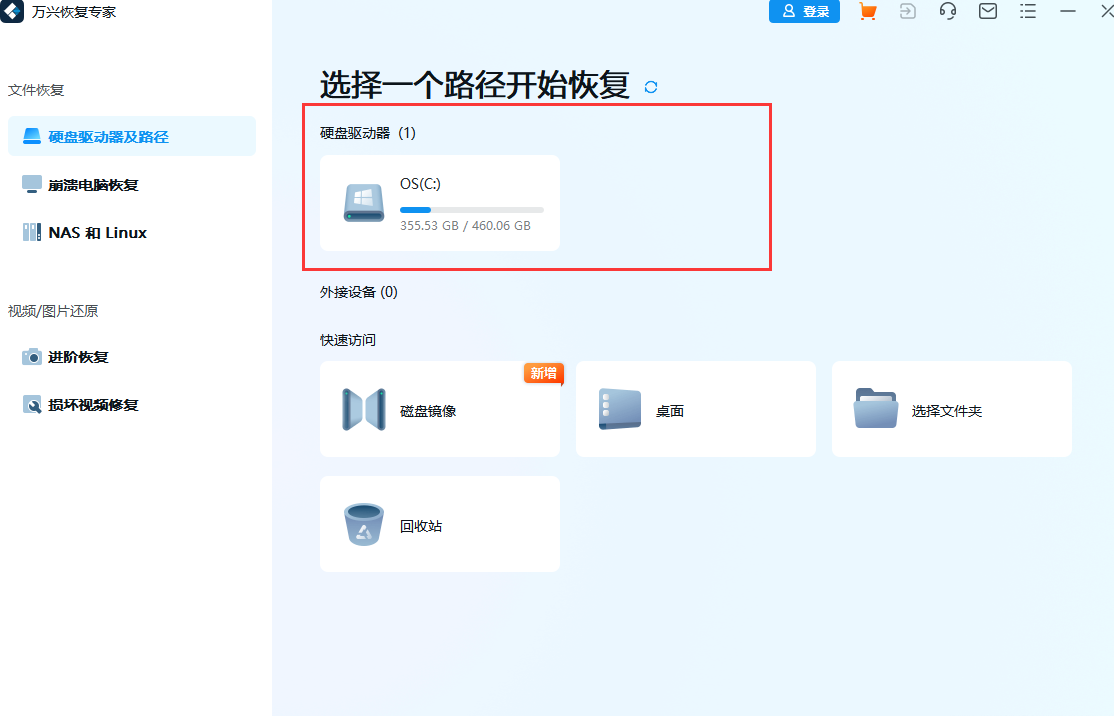Viewport: 1114px width, 716px height.
Task: Click the 磁盘镜像 quick access icon
Action: pos(363,408)
